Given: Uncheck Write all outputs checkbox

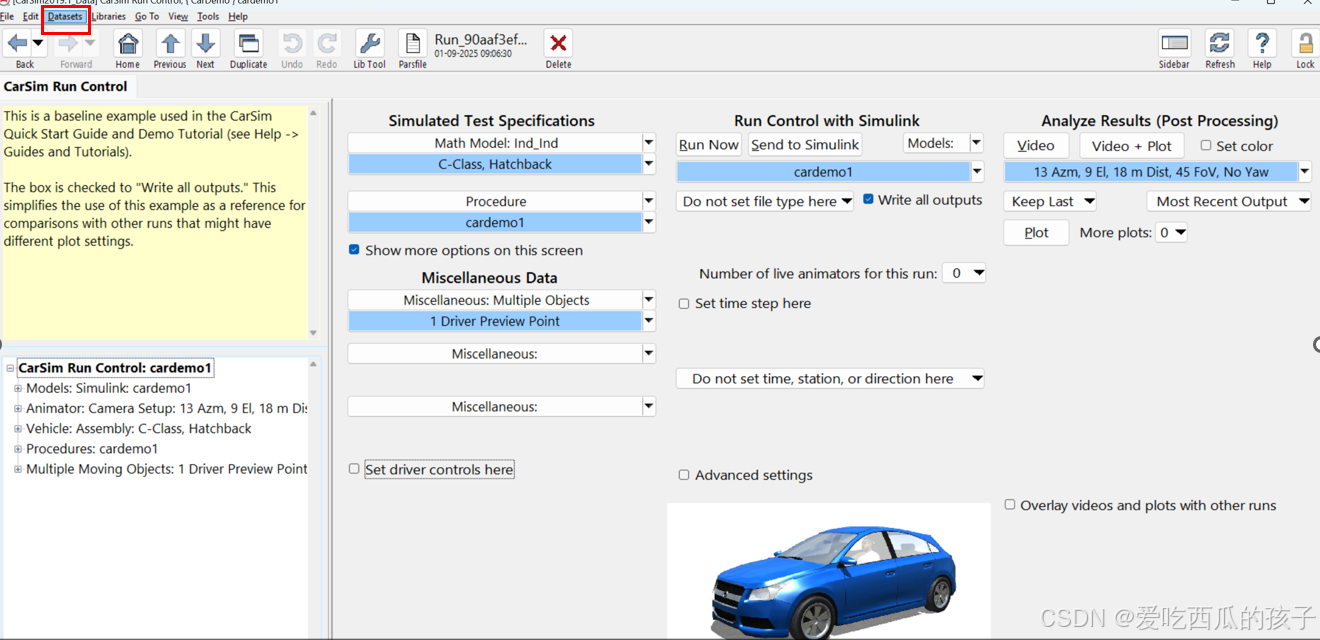Looking at the screenshot, I should point(868,200).
